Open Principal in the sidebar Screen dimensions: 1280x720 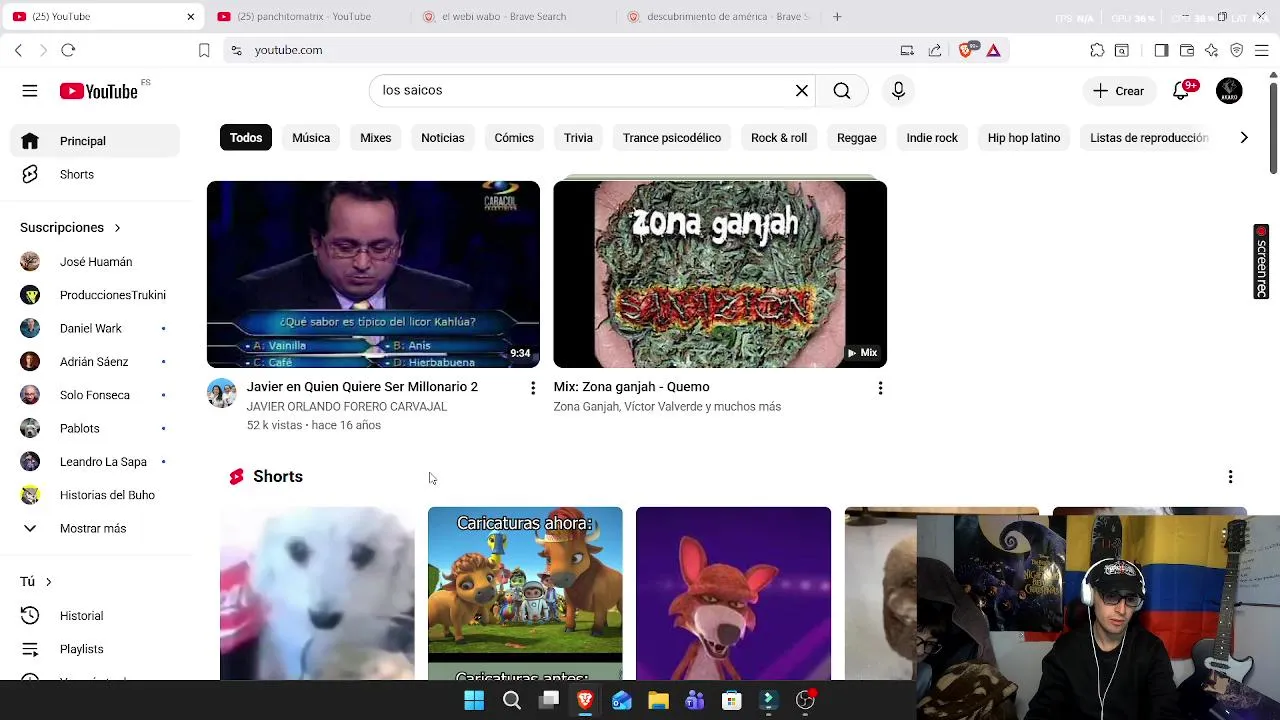point(95,141)
